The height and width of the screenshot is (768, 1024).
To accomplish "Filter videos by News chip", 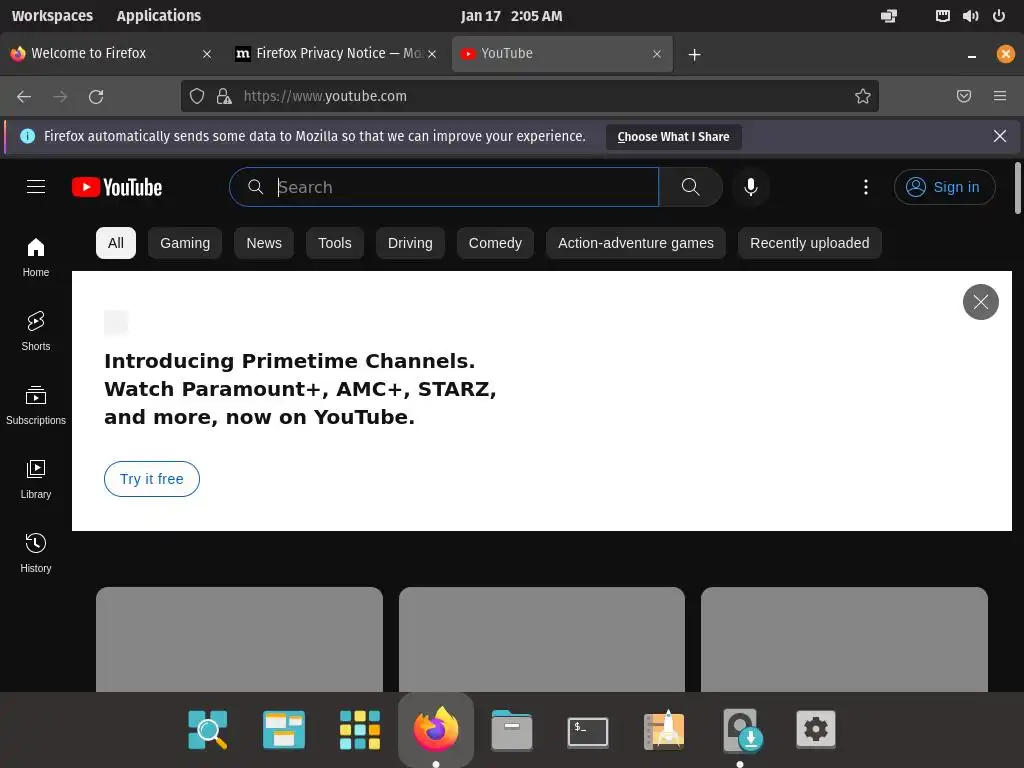I will pos(264,243).
